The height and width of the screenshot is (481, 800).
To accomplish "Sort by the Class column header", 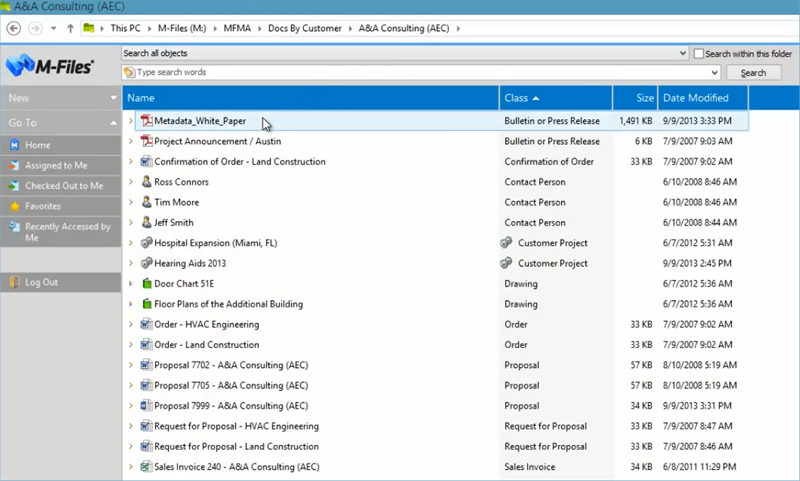I will [556, 98].
